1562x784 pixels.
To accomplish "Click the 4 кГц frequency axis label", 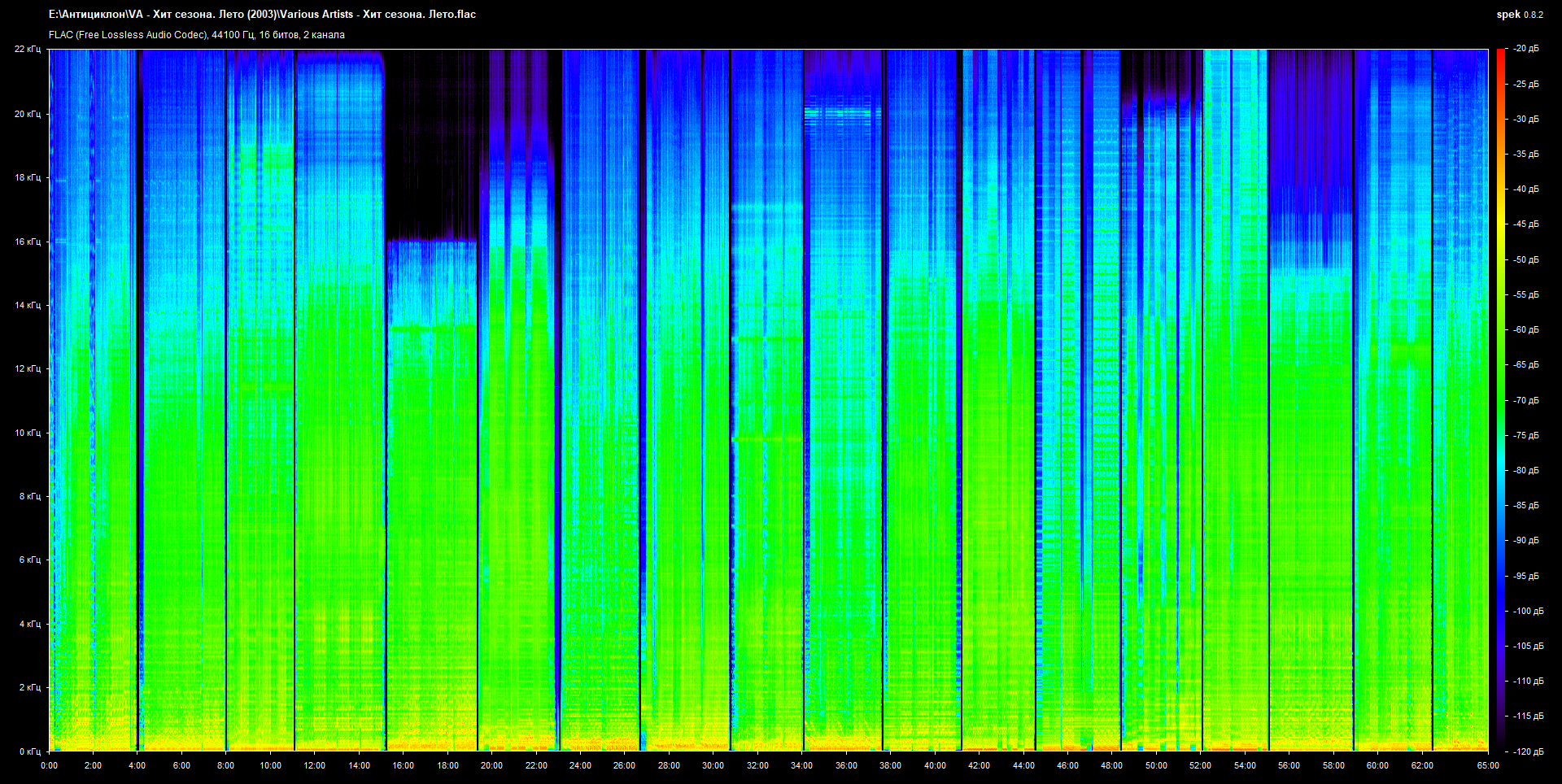I will (x=29, y=624).
